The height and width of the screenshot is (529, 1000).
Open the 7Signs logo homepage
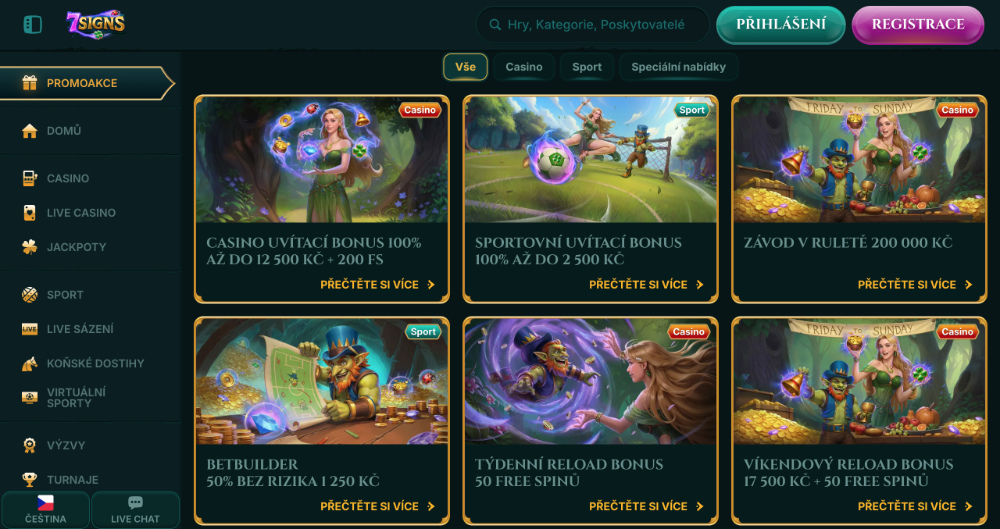(x=96, y=24)
